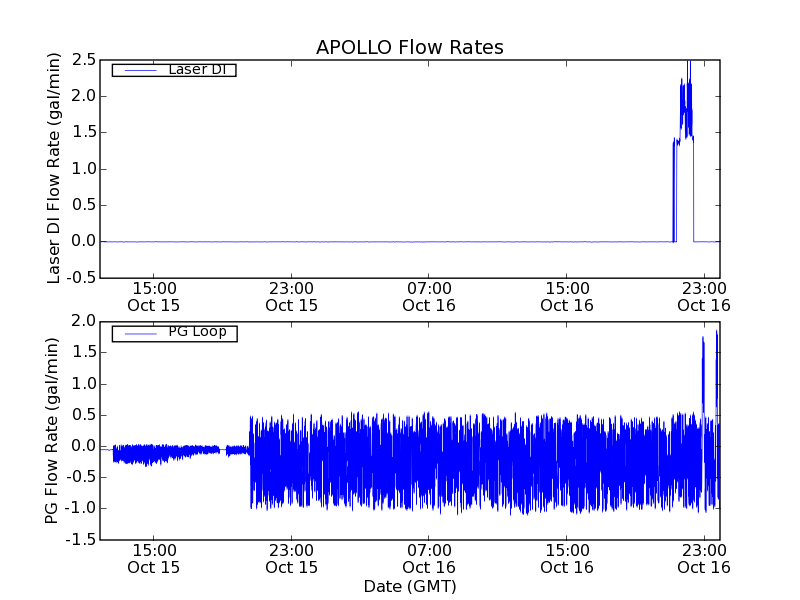Click "15:00 Oct 15" under the Laser DI plot
800x600 pixels.
pyautogui.click(x=154, y=297)
